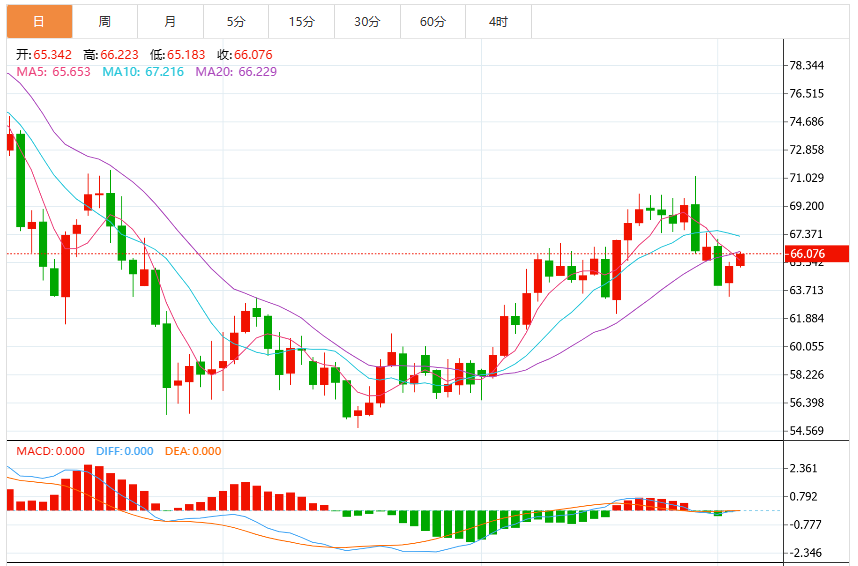The height and width of the screenshot is (566, 858).
Task: Click the MACD value label
Action: pos(50,451)
